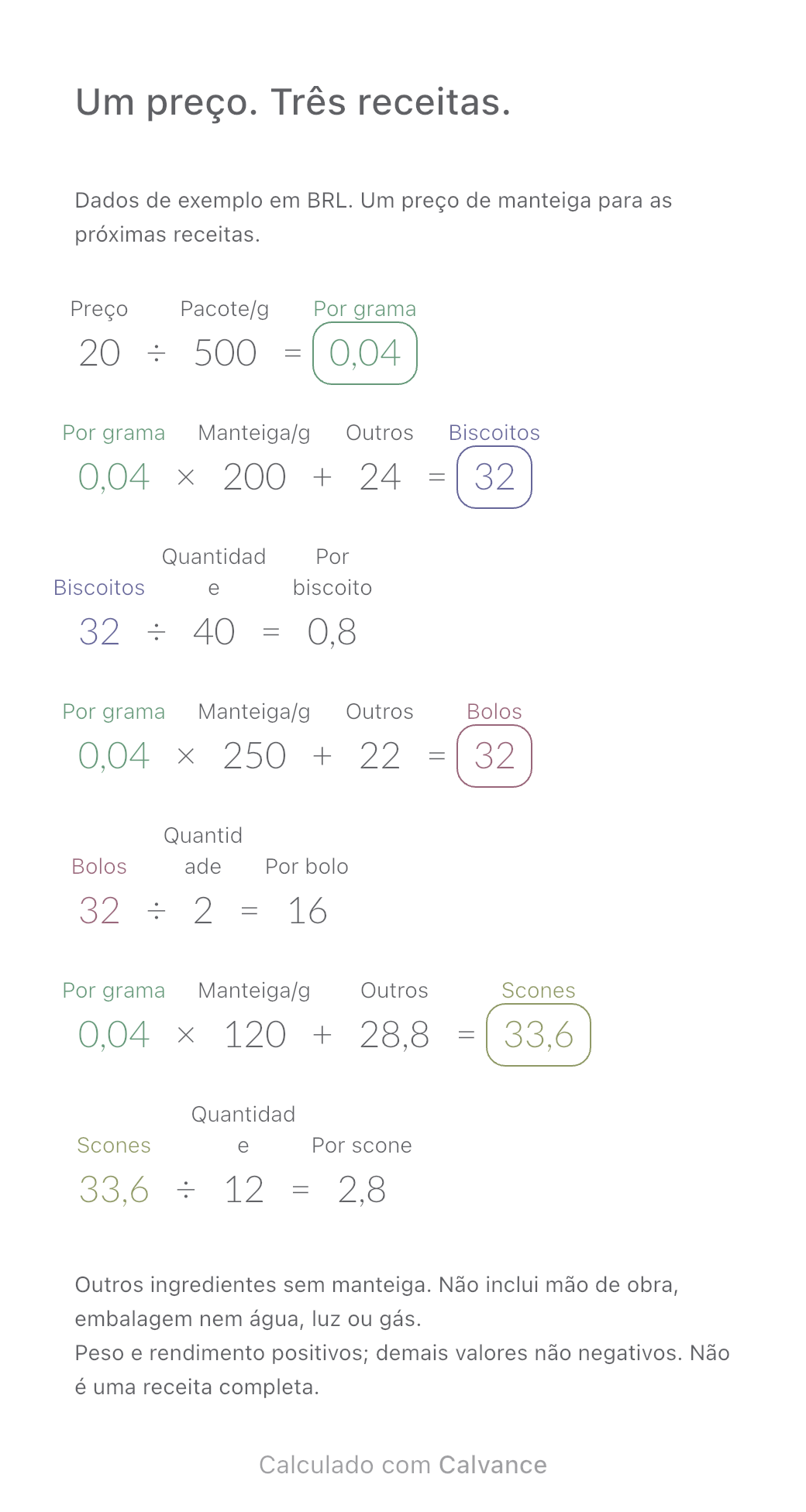Viewport: 806px width, 1512px height.
Task: Click the boxed Bolos total 32
Action: coord(494,756)
